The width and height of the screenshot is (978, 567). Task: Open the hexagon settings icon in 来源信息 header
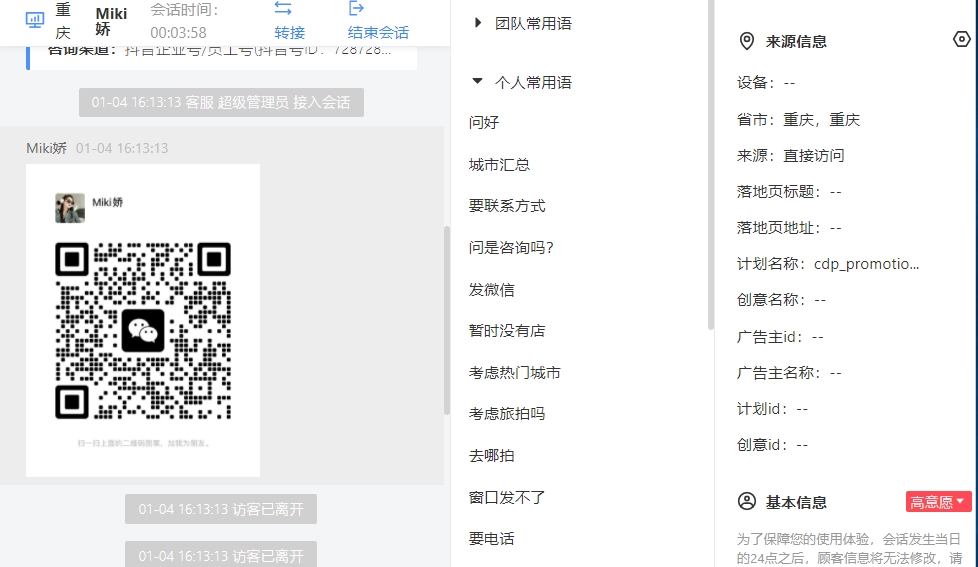click(x=962, y=39)
